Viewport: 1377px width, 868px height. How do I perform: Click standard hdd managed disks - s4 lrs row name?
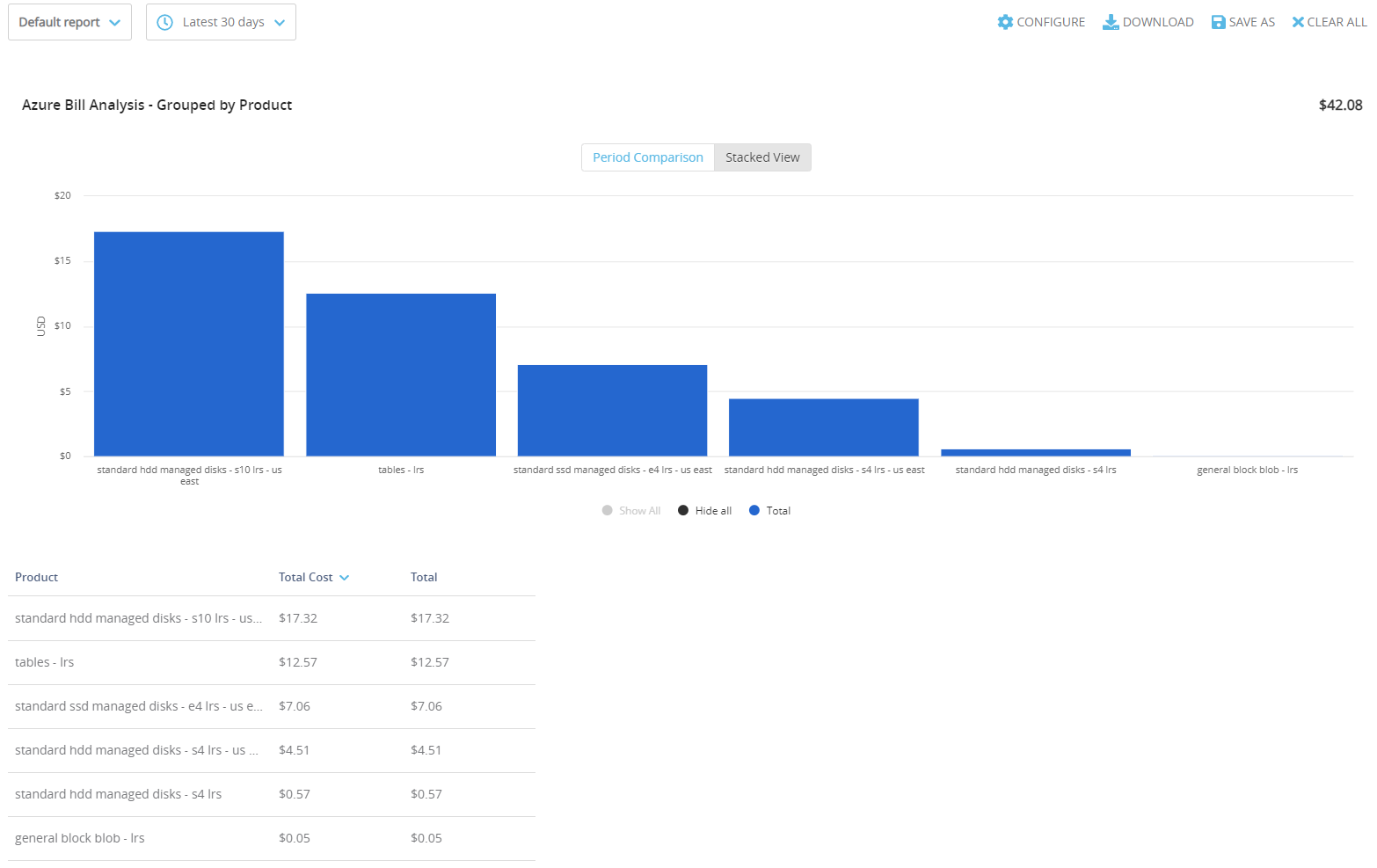(119, 795)
